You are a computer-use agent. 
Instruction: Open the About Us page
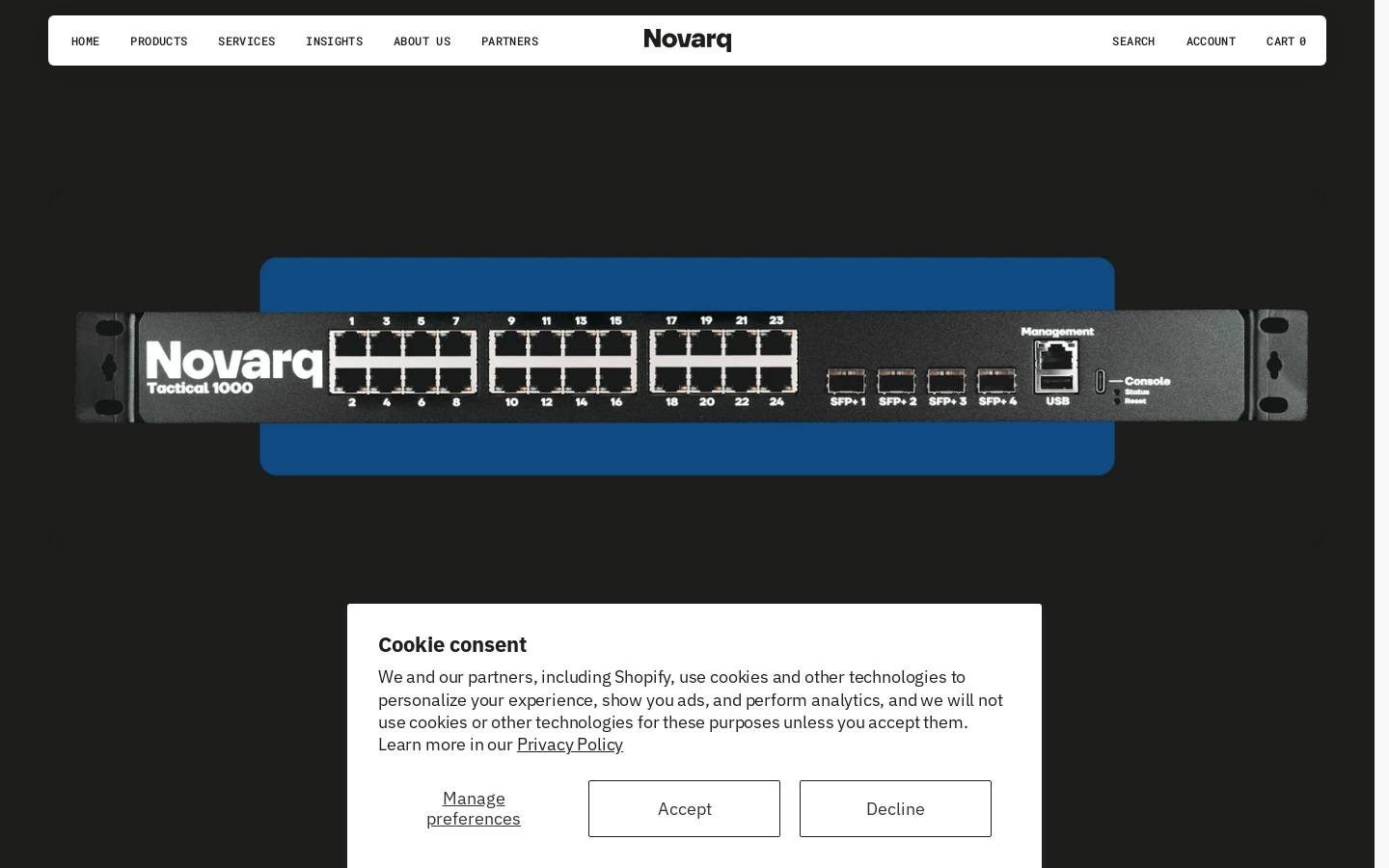[x=422, y=41]
